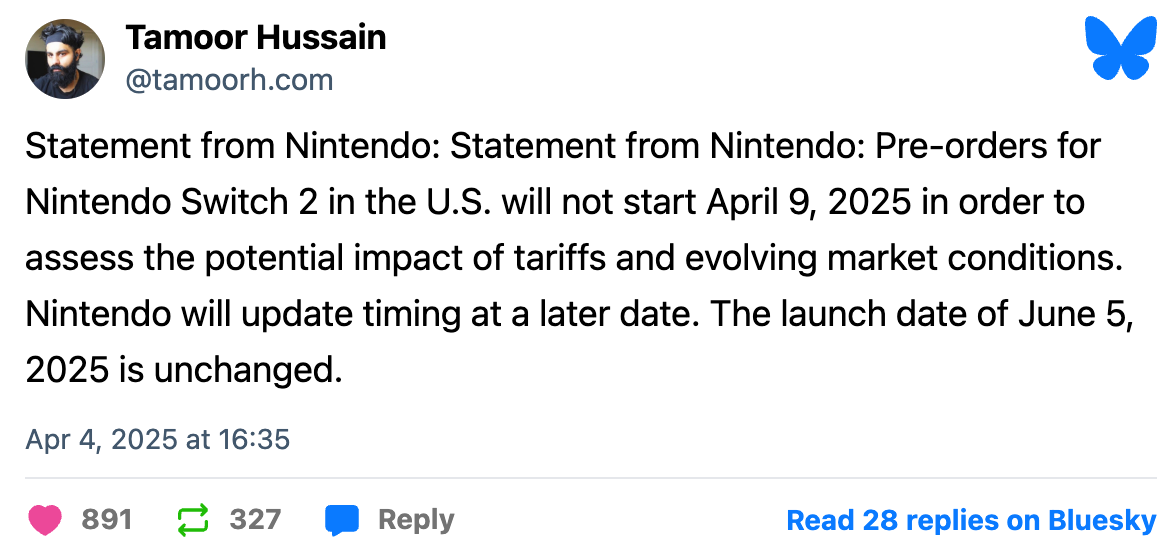Click the green repost arrows icon

click(193, 519)
